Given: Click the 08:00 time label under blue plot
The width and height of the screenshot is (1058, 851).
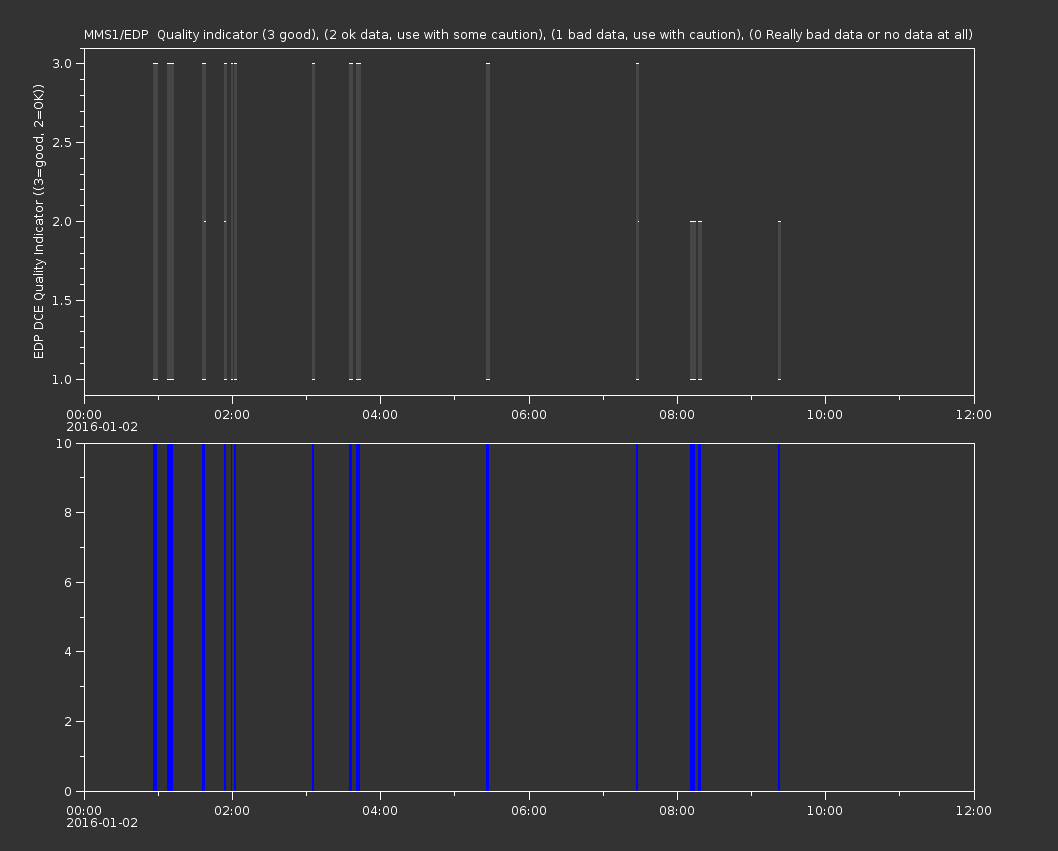Looking at the screenshot, I should point(677,811).
